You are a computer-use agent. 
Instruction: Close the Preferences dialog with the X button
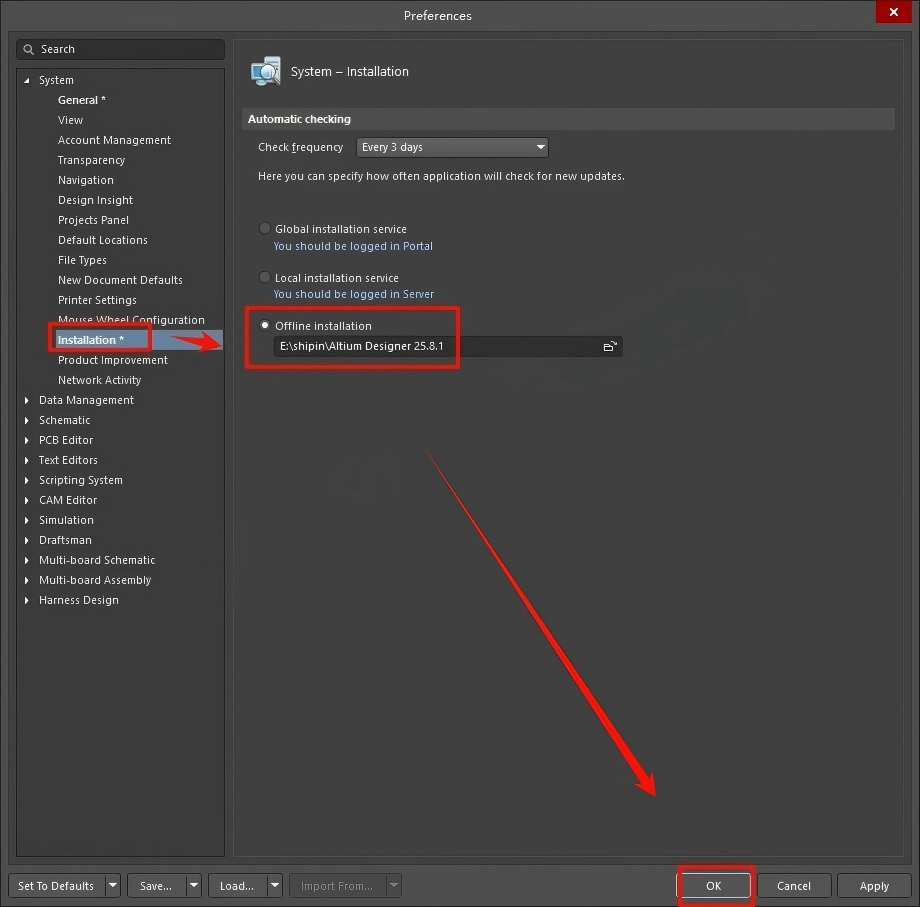[893, 12]
